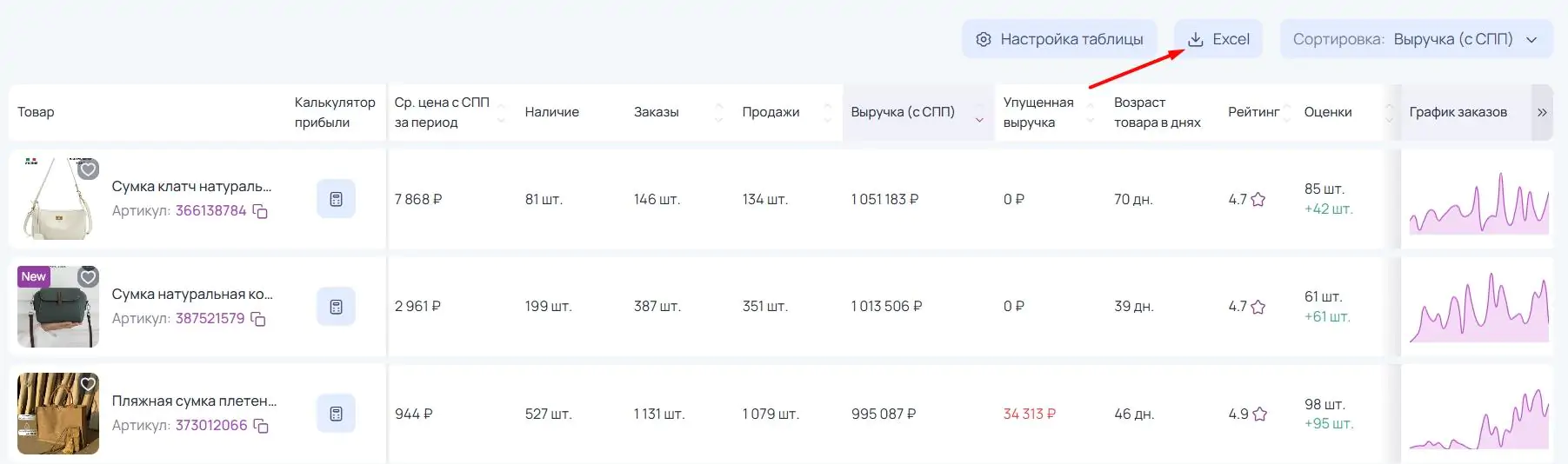Open Настройка таблицы settings
1568x464 pixels.
pos(1059,39)
